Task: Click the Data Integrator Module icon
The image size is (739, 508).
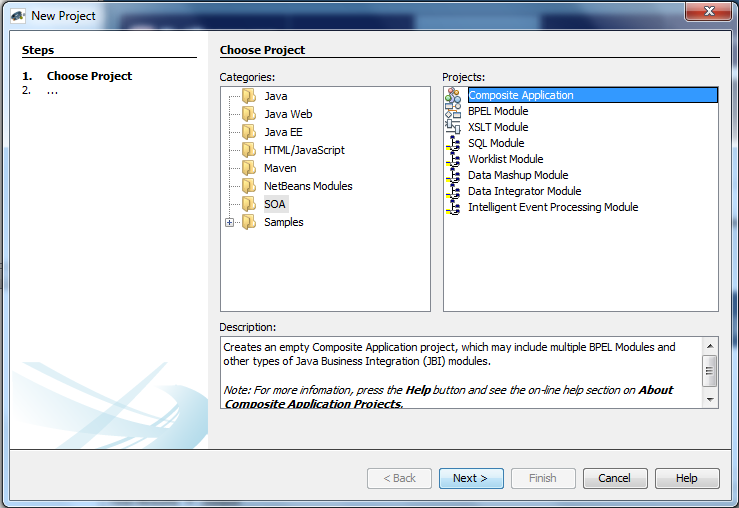Action: (x=453, y=191)
